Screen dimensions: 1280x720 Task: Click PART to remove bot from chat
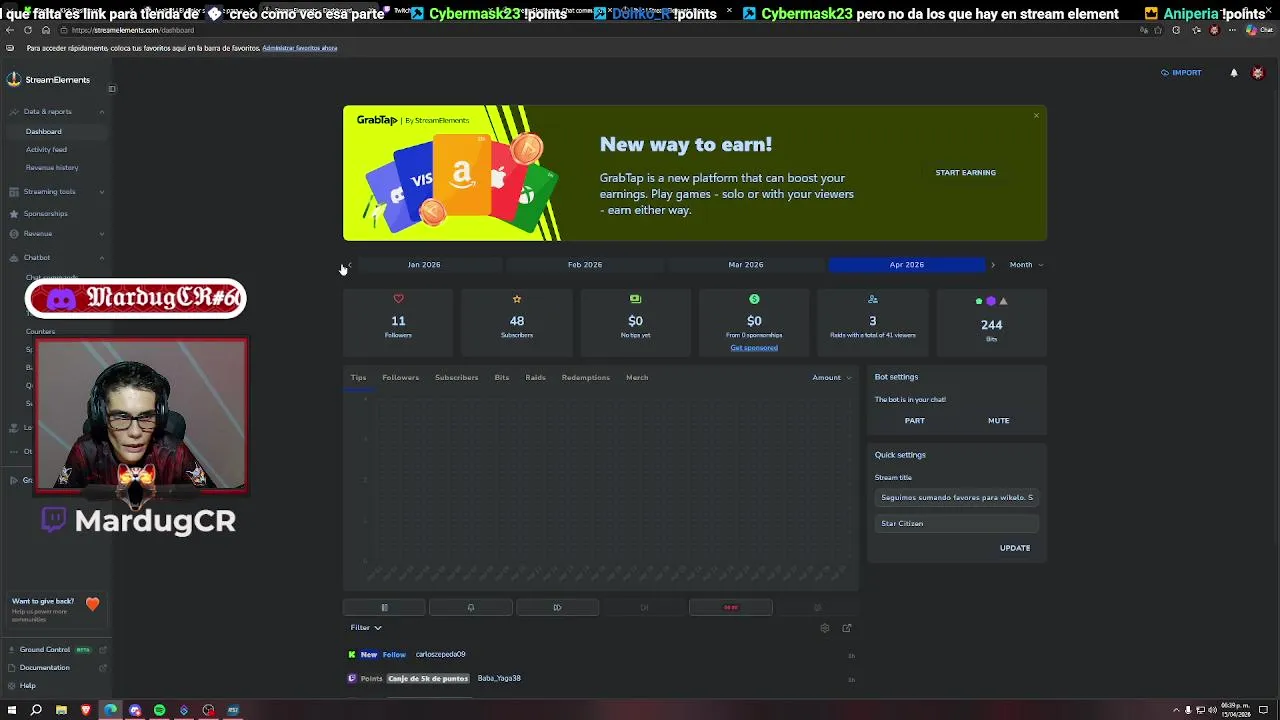coord(915,421)
